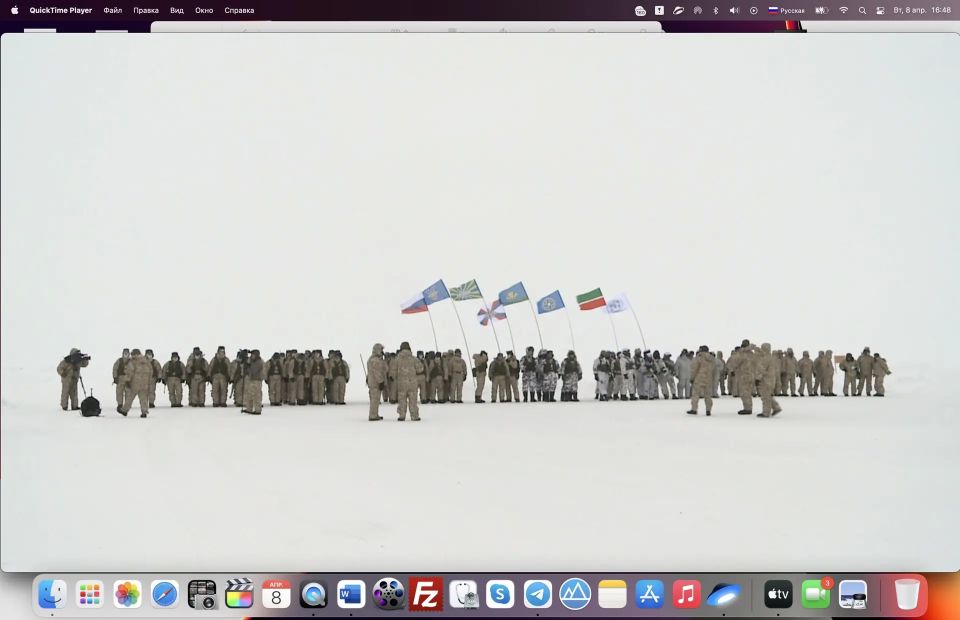Launch the Photos app from the Dock
Screen dimensions: 960x620
127,594
